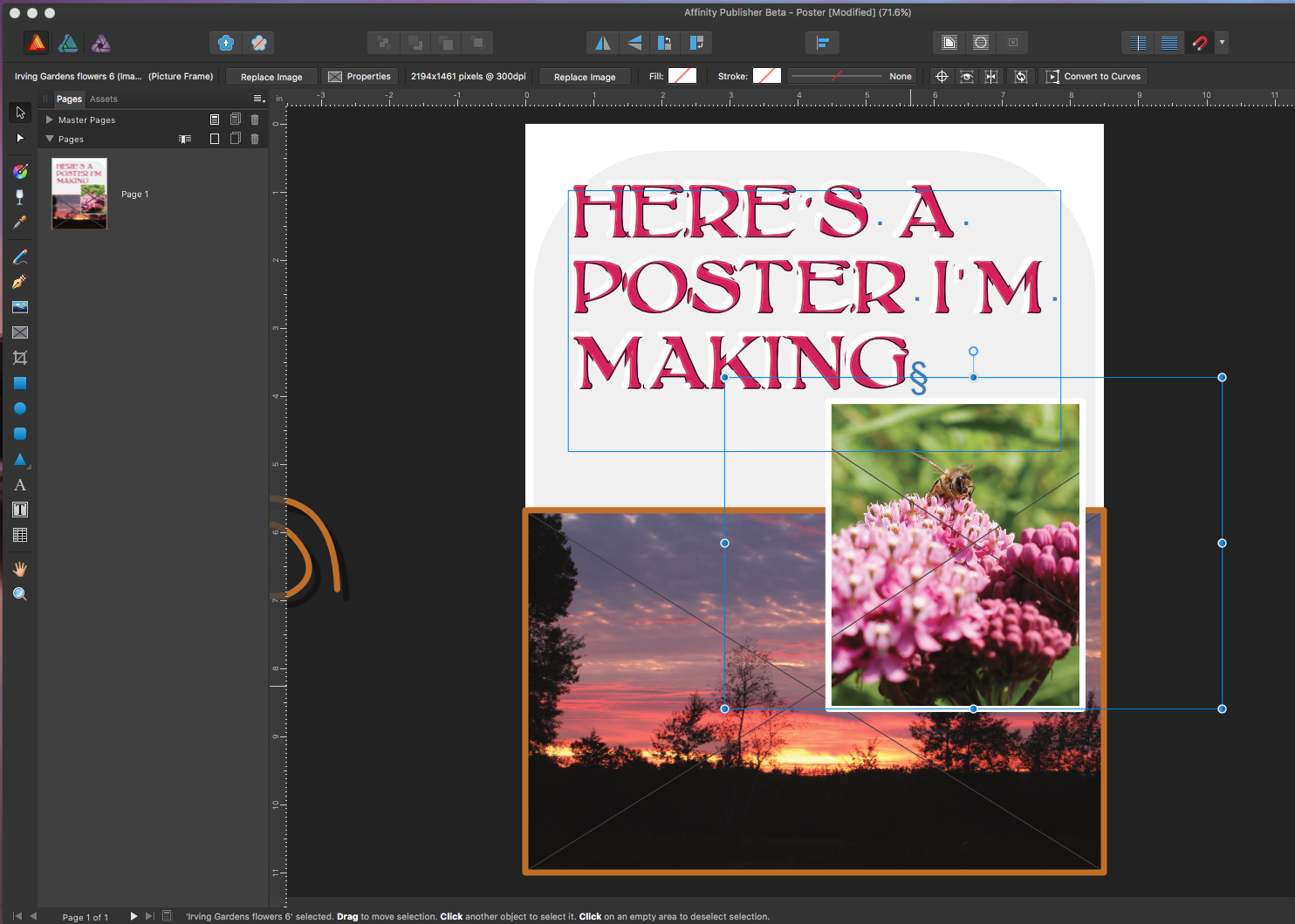Select the Transparency wine glass tool
The width and height of the screenshot is (1295, 924).
[x=20, y=197]
